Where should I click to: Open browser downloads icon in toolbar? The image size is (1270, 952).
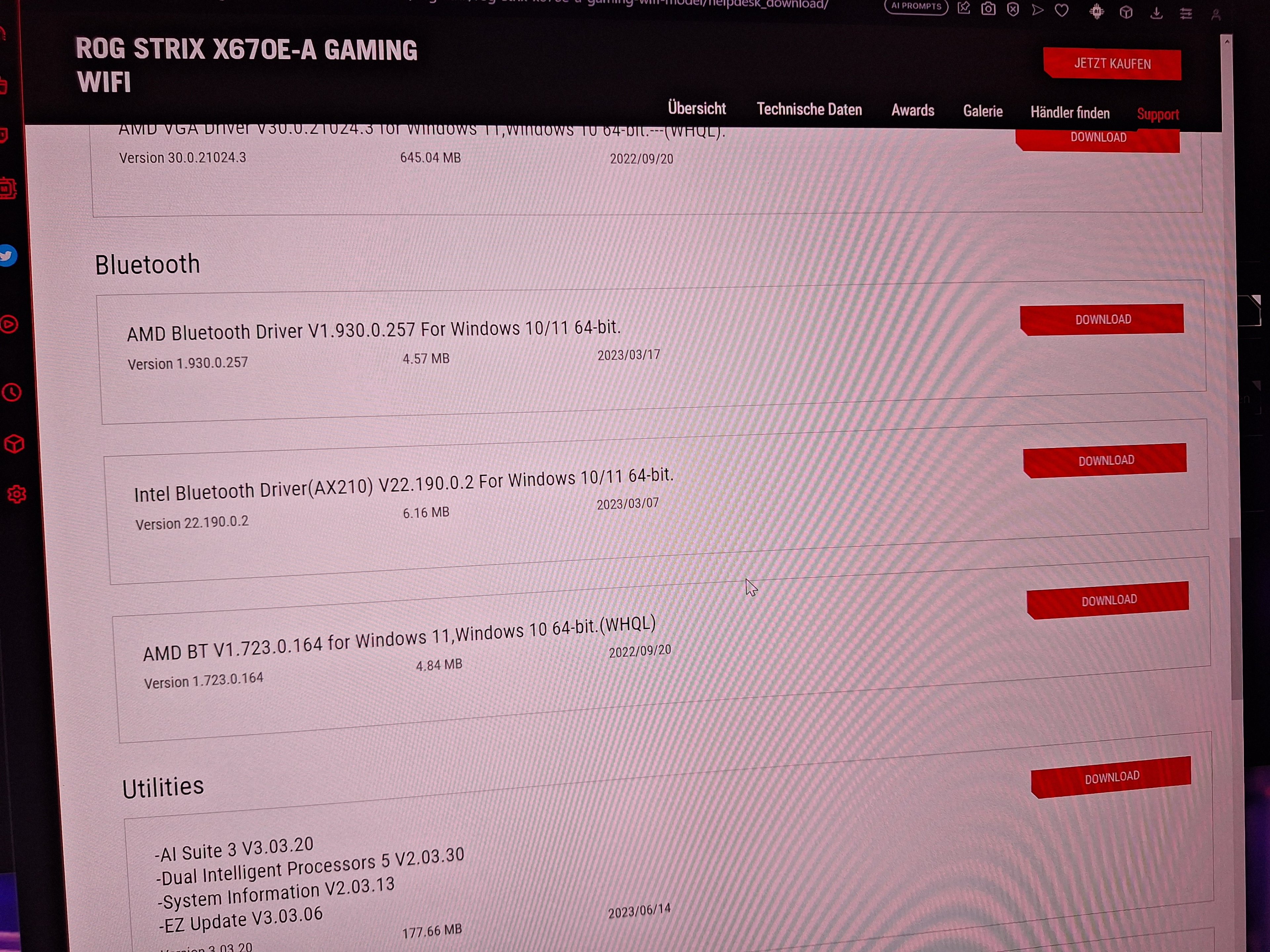tap(1156, 13)
